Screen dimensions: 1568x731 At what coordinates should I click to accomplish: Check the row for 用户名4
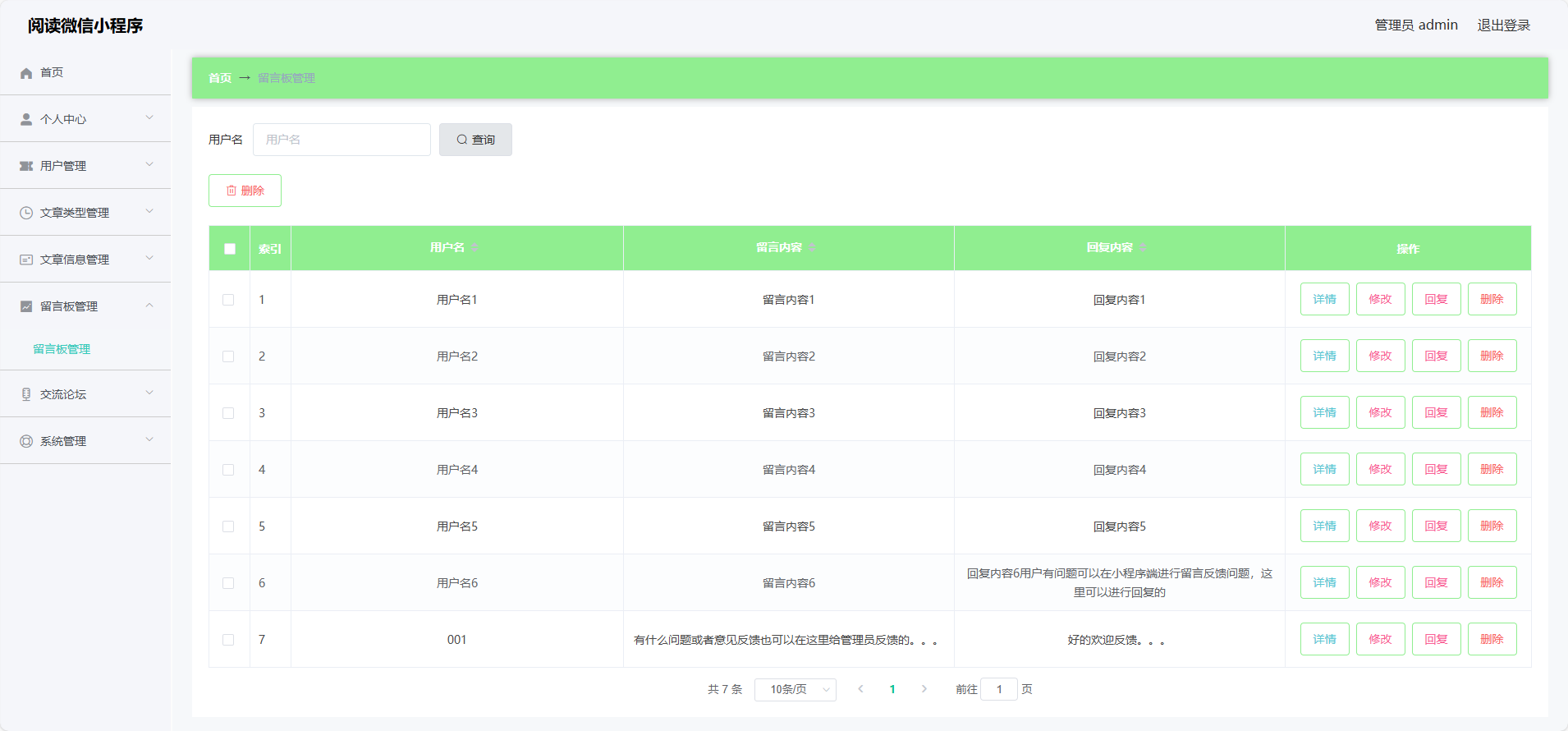[228, 470]
